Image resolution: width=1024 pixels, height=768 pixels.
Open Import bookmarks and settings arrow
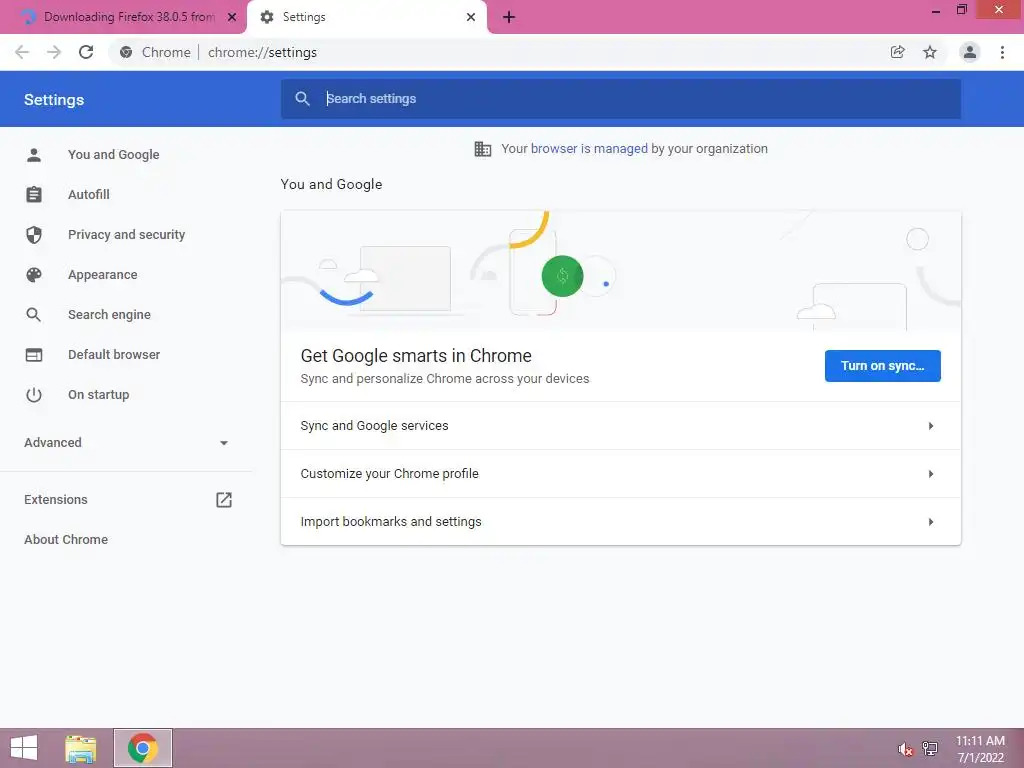(931, 522)
